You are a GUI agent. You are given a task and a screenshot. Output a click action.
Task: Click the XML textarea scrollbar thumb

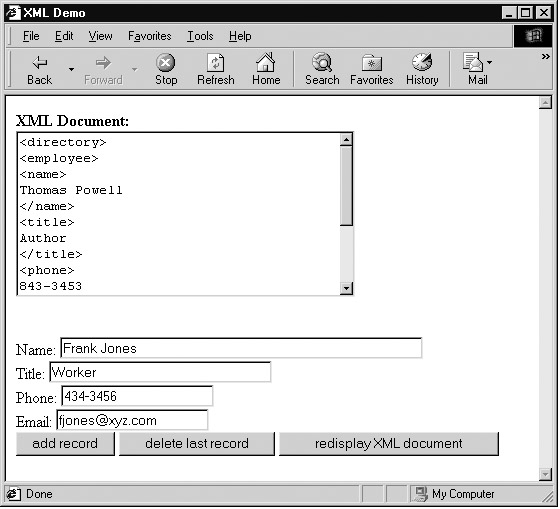(346, 186)
